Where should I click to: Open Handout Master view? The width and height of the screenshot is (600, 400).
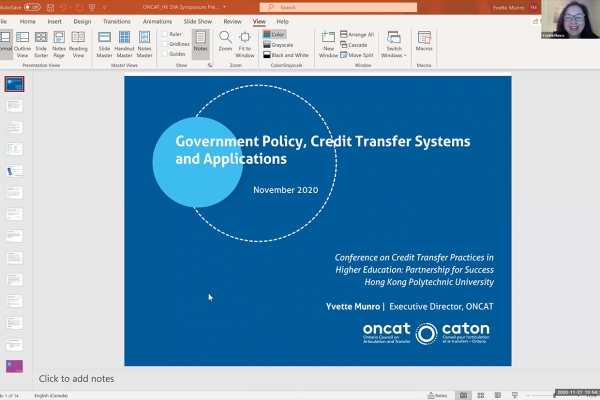tap(124, 44)
